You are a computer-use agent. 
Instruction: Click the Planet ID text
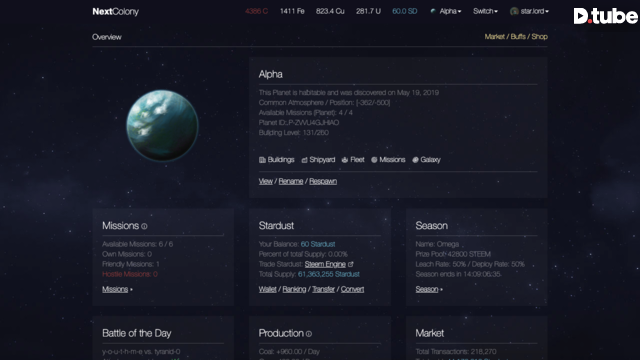point(299,122)
